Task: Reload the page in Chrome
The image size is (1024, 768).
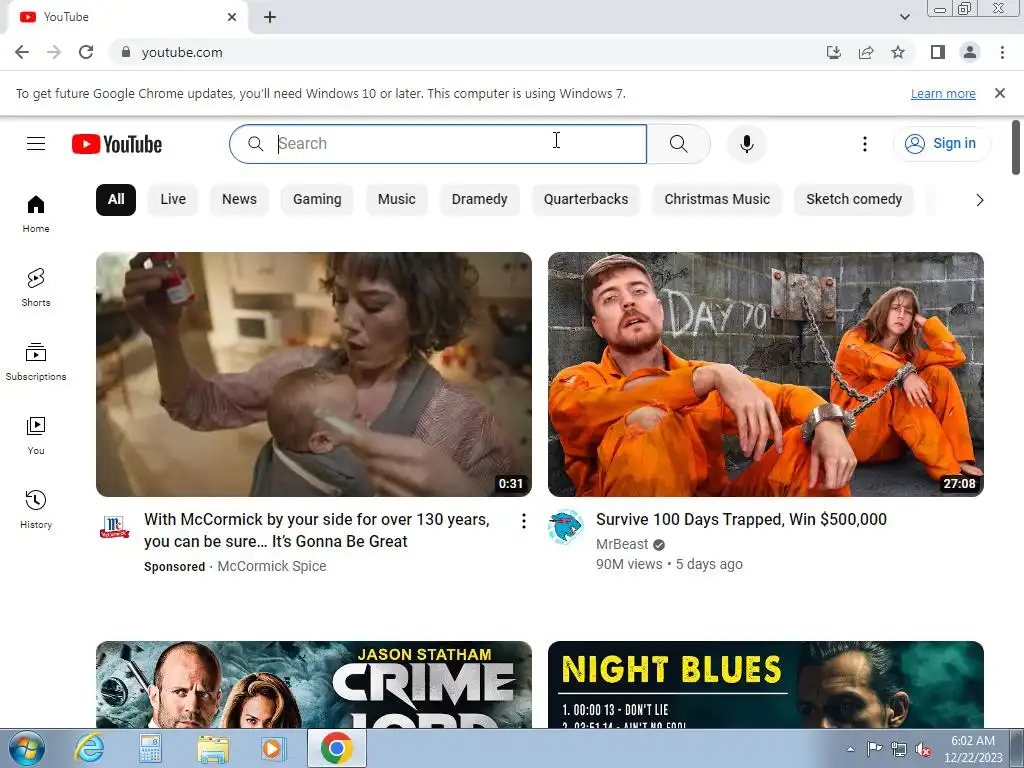Action: (x=86, y=52)
